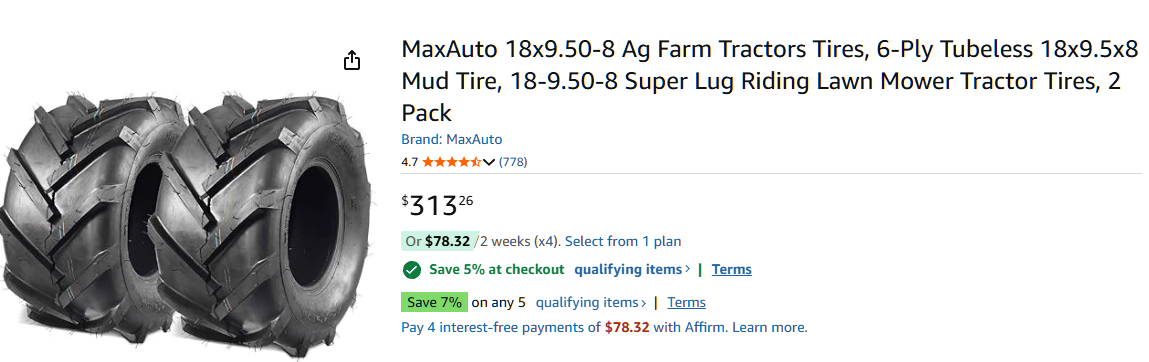Click the share icon above the product image
The width and height of the screenshot is (1149, 362).
352,60
